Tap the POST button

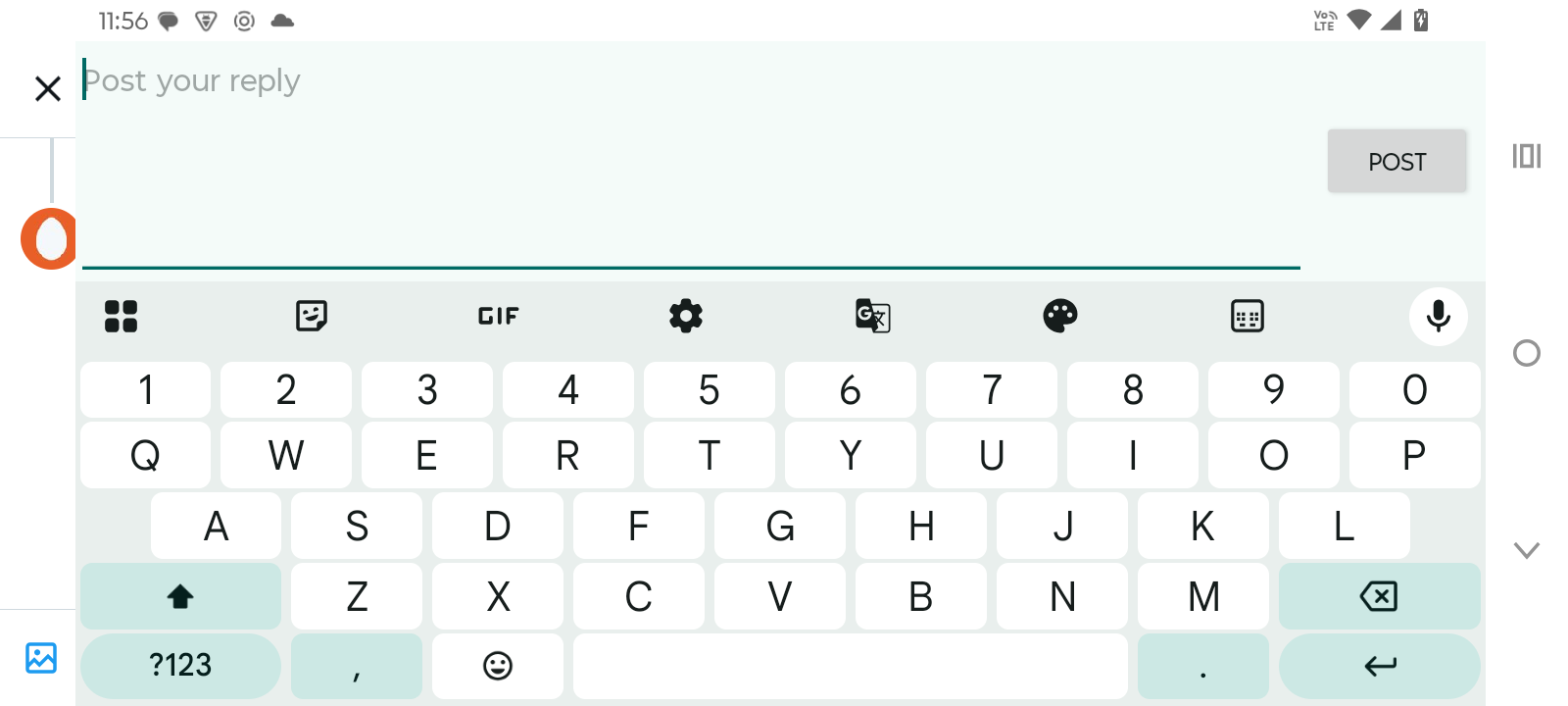coord(1396,161)
